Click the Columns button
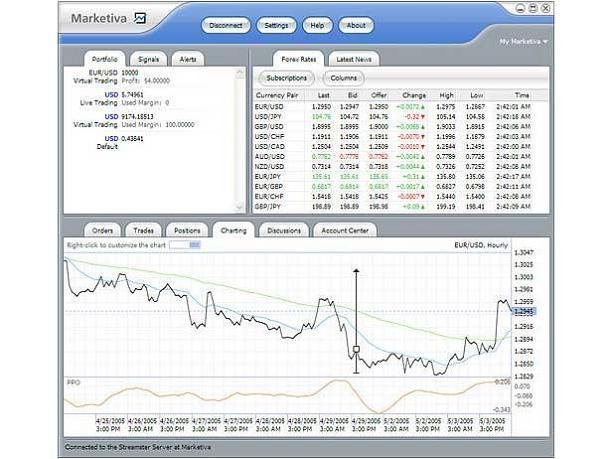This screenshot has width=612, height=459. [343, 78]
